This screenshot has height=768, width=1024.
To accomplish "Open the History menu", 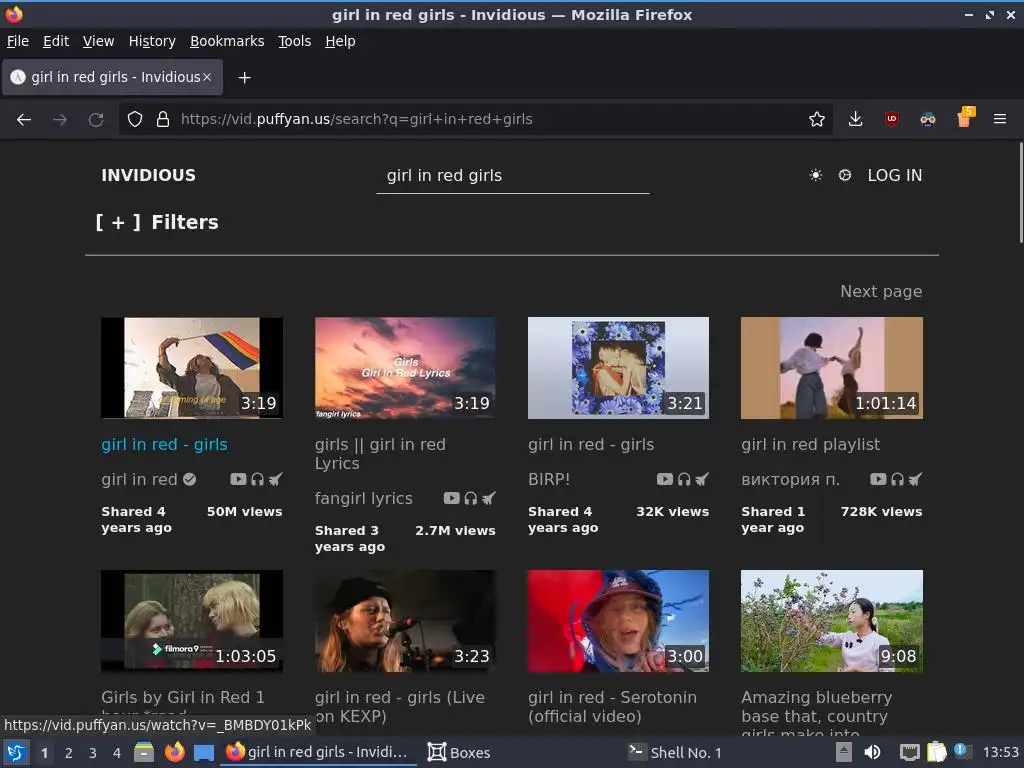I will point(152,41).
